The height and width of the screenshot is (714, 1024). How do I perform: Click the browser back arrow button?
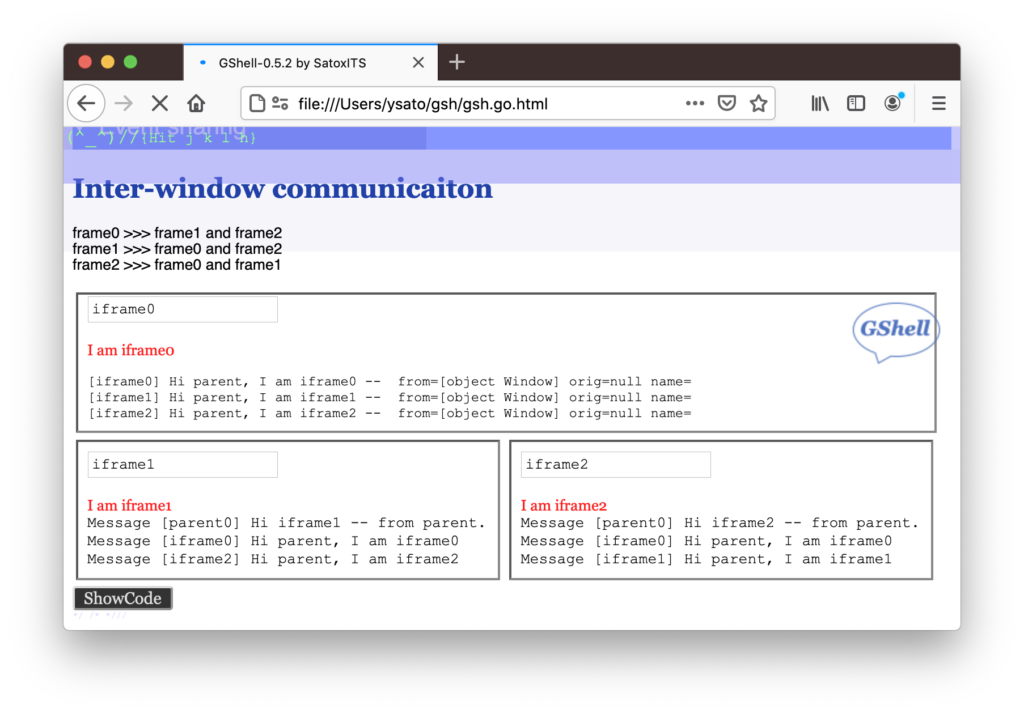point(86,103)
